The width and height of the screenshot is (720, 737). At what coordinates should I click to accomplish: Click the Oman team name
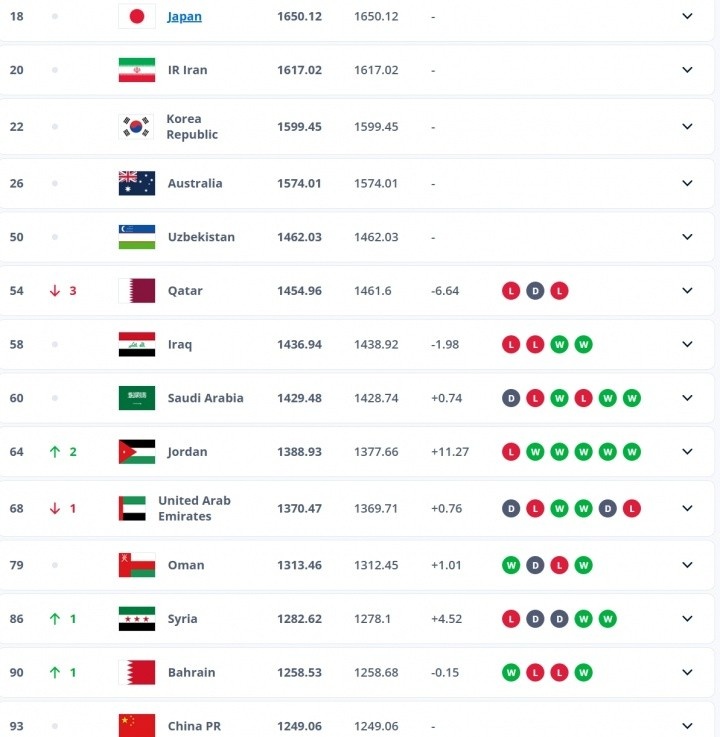[186, 565]
